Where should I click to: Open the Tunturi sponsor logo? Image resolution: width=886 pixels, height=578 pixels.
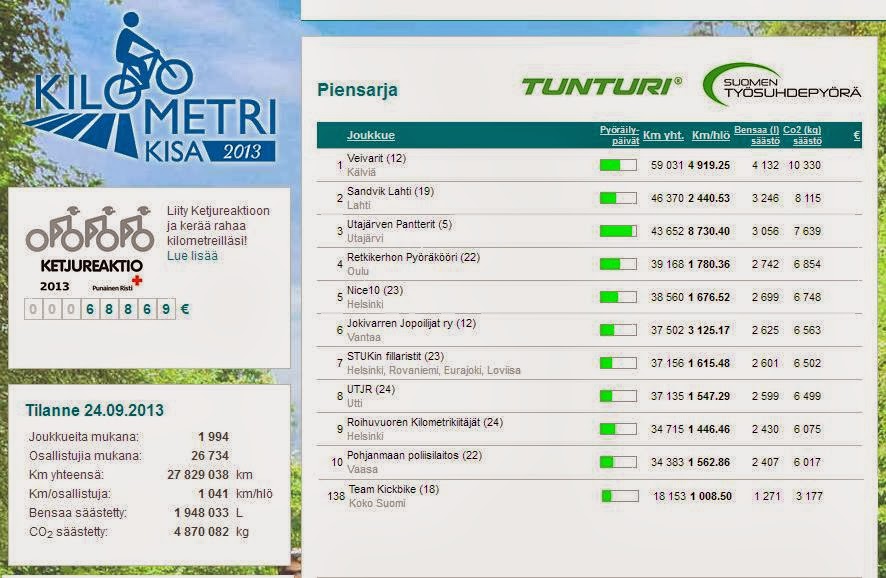[602, 86]
